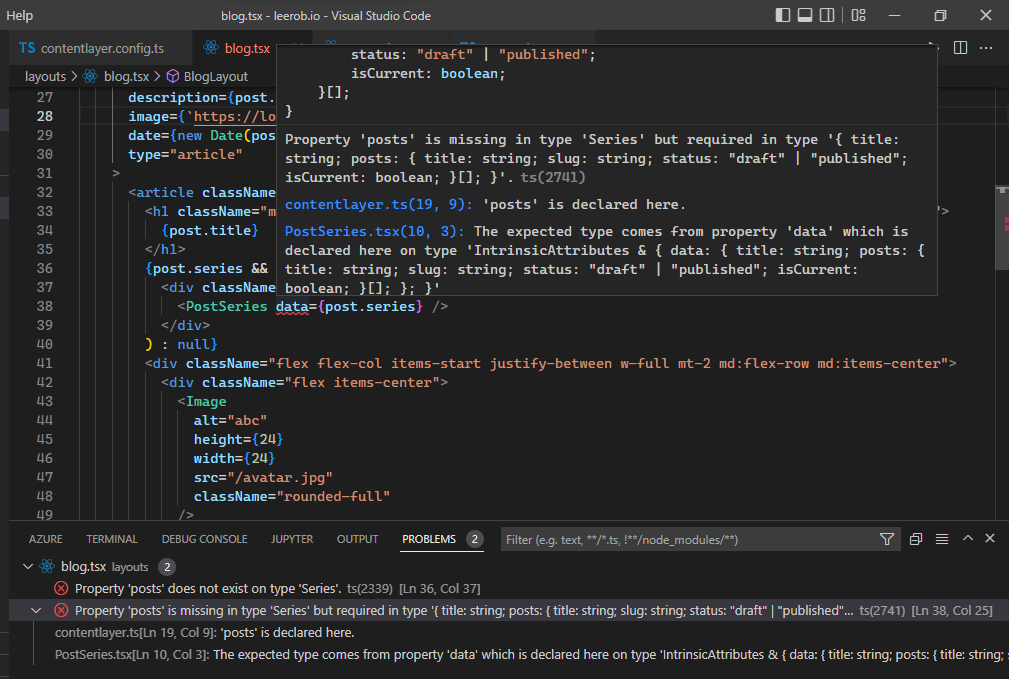Collapse the blog.tsx problems group
This screenshot has height=679, width=1009.
pos(27,567)
